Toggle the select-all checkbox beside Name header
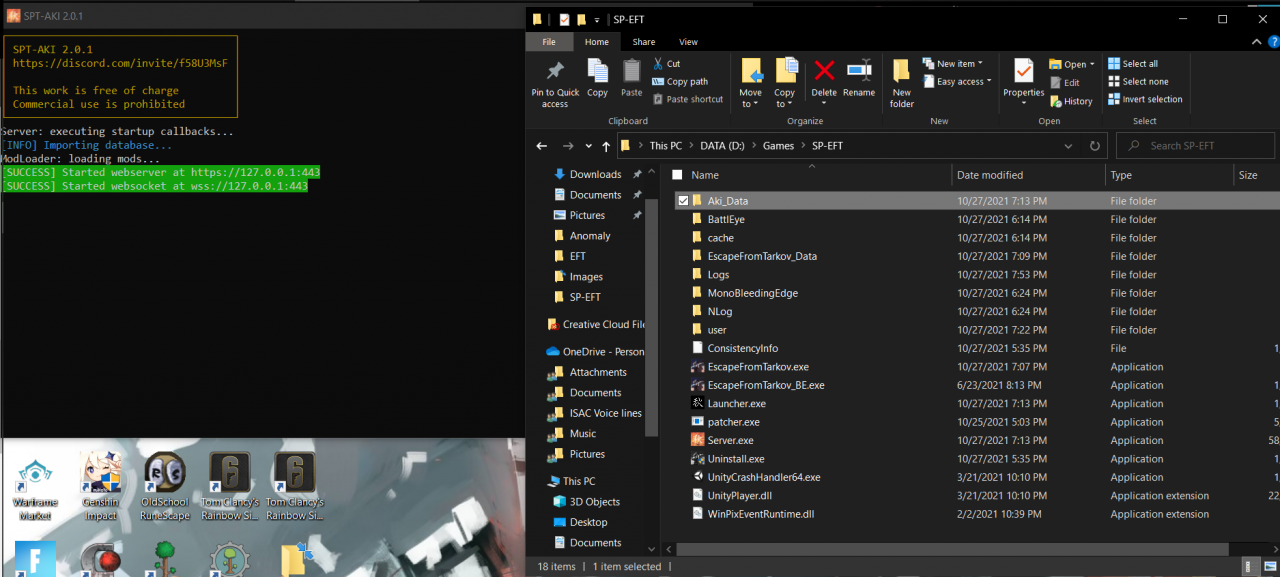Viewport: 1280px width, 577px height. click(677, 175)
